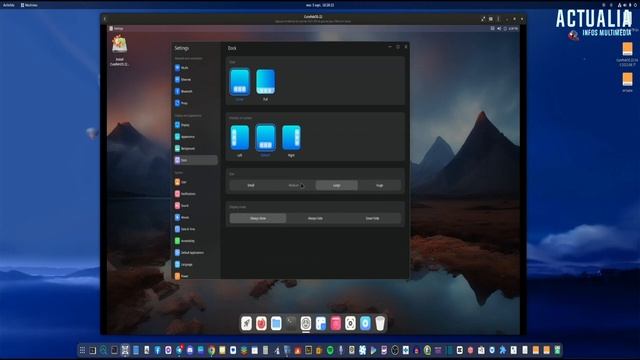This screenshot has height=360, width=640.
Task: Set dock position to Left
Action: tap(240, 138)
